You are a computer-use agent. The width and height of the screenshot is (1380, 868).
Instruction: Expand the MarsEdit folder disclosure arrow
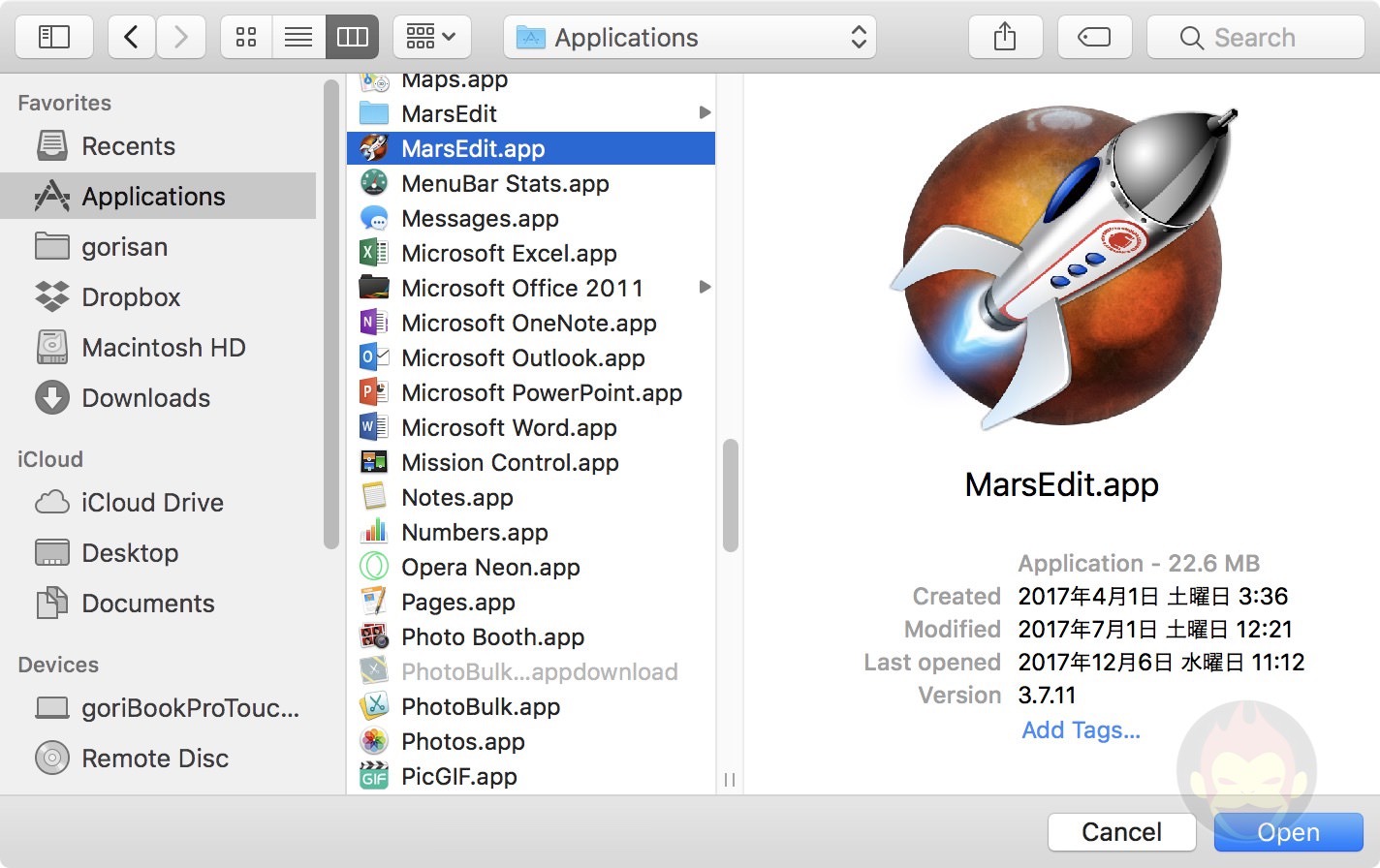click(705, 113)
